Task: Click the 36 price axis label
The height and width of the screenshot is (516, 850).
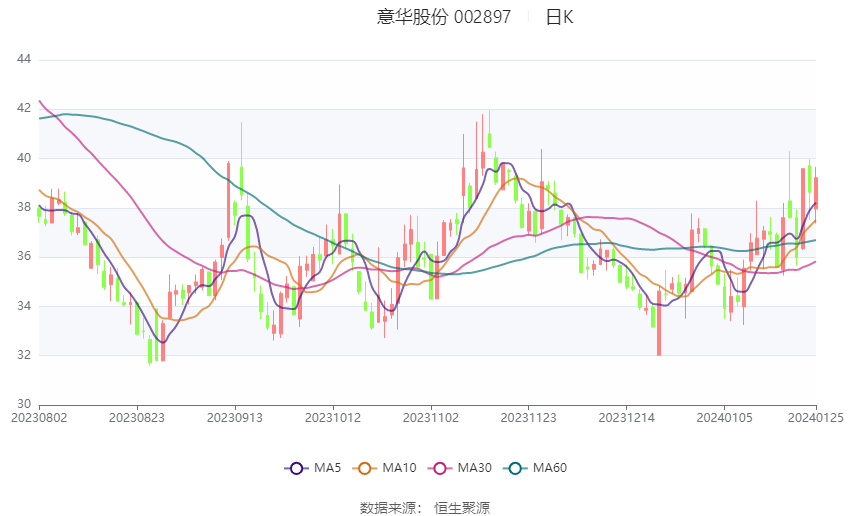Action: pos(24,256)
